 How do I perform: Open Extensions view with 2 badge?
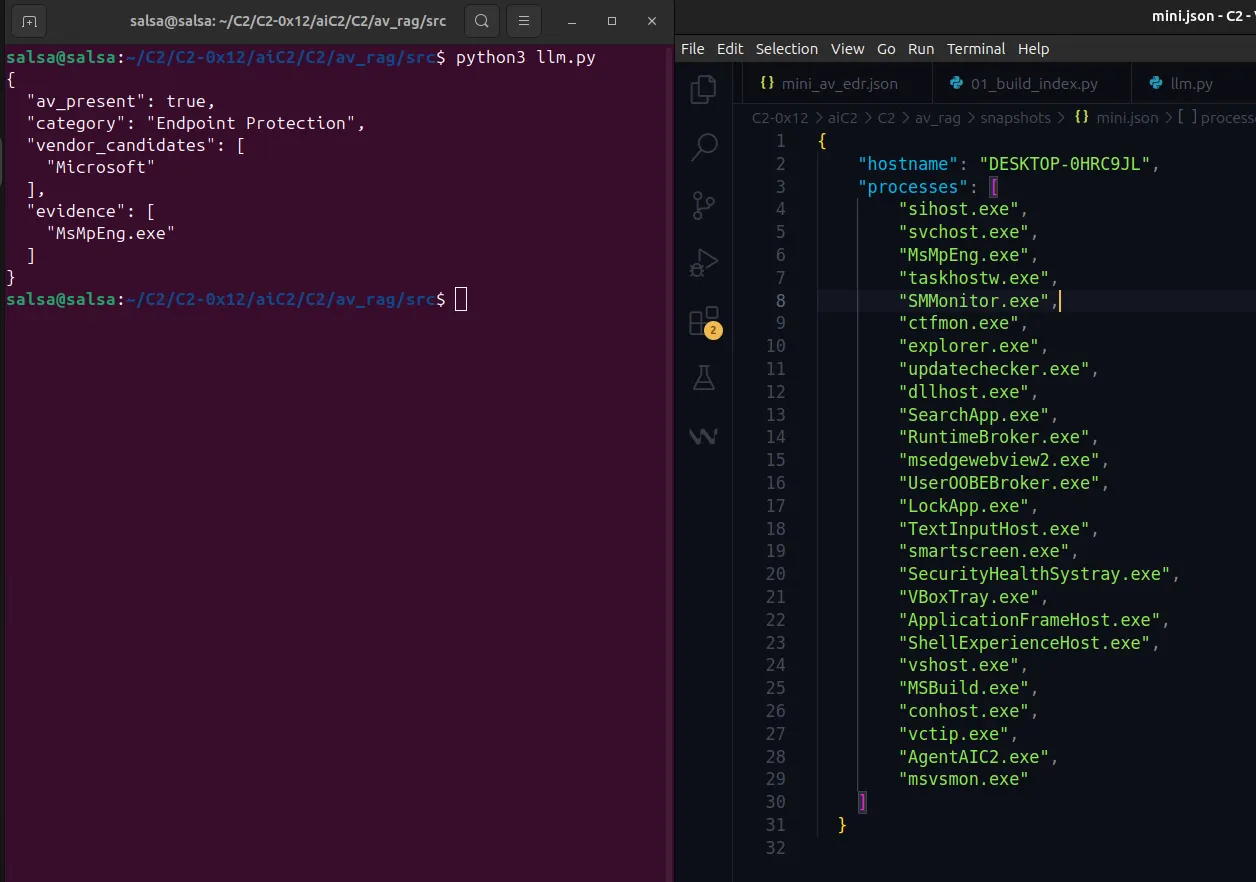[x=704, y=321]
